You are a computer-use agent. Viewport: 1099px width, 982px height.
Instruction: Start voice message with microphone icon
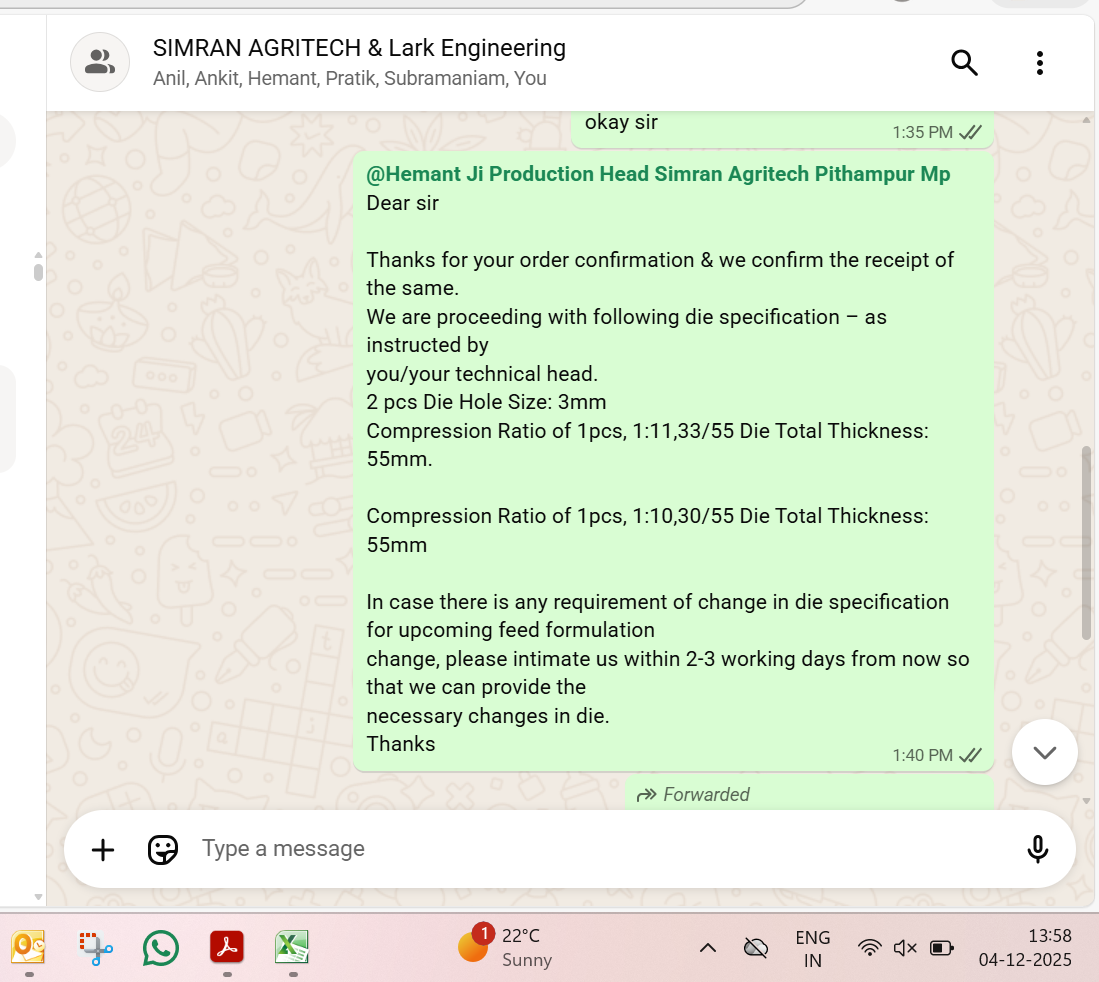[x=1037, y=850]
